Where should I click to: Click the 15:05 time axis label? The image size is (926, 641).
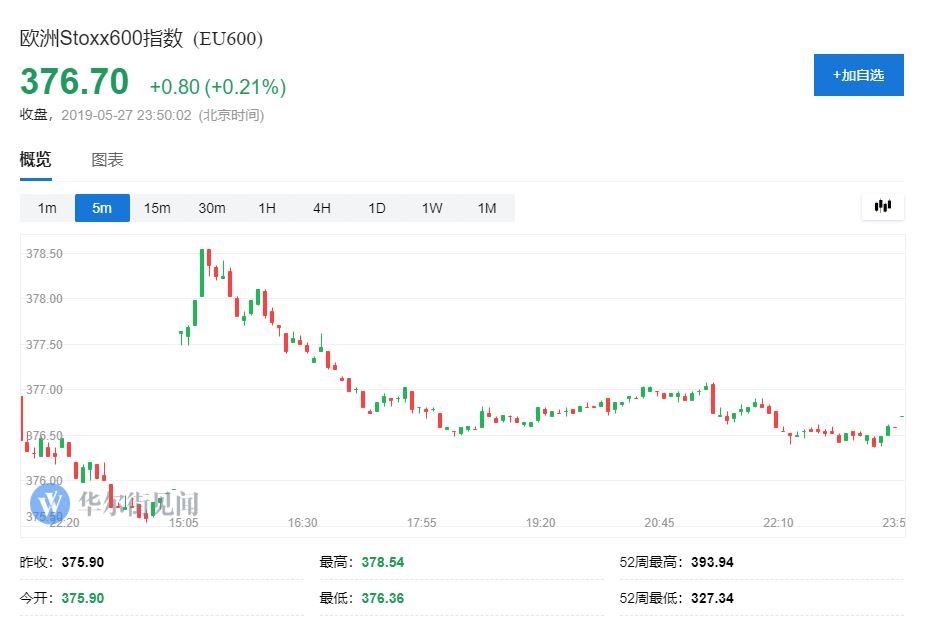184,523
